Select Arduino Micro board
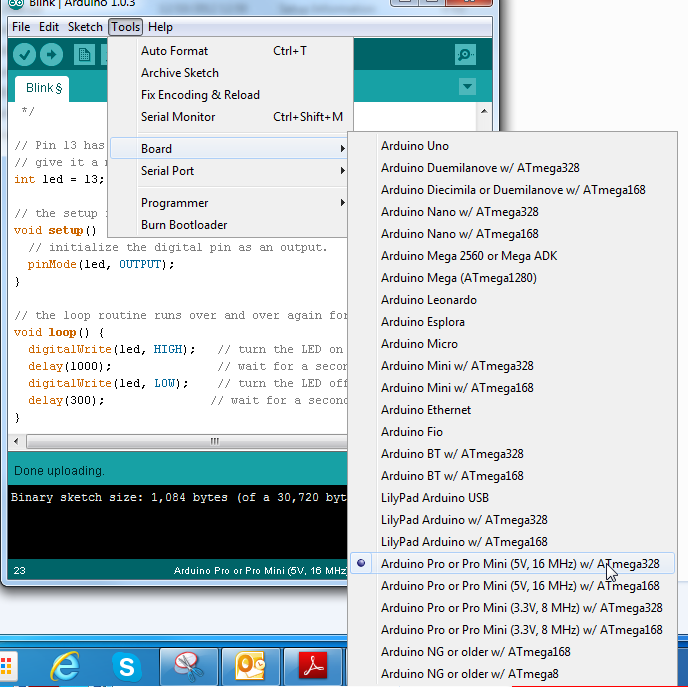Viewport: 688px width, 687px height. [512, 344]
